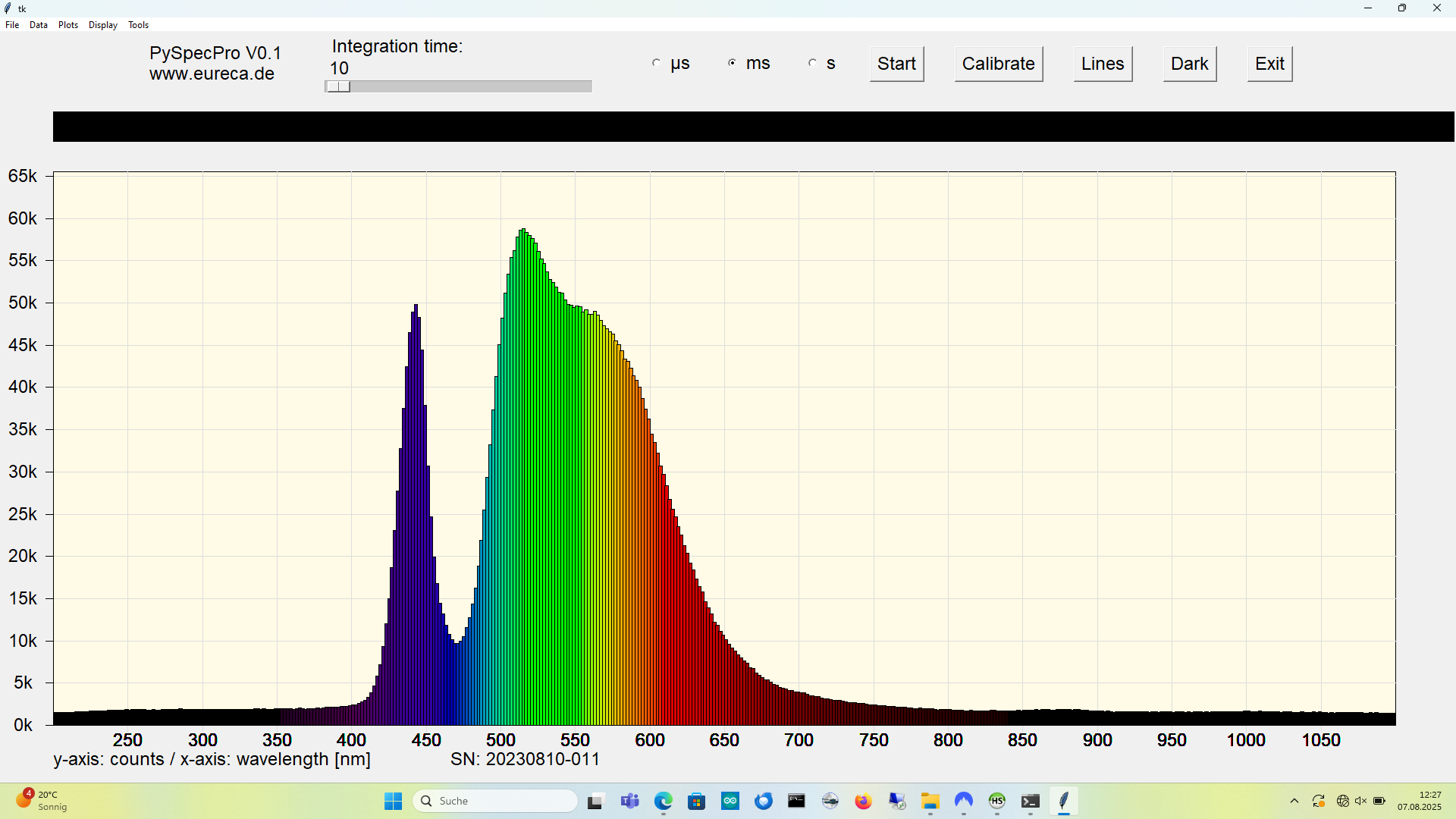Open the terminal icon left of feather

click(x=1031, y=801)
